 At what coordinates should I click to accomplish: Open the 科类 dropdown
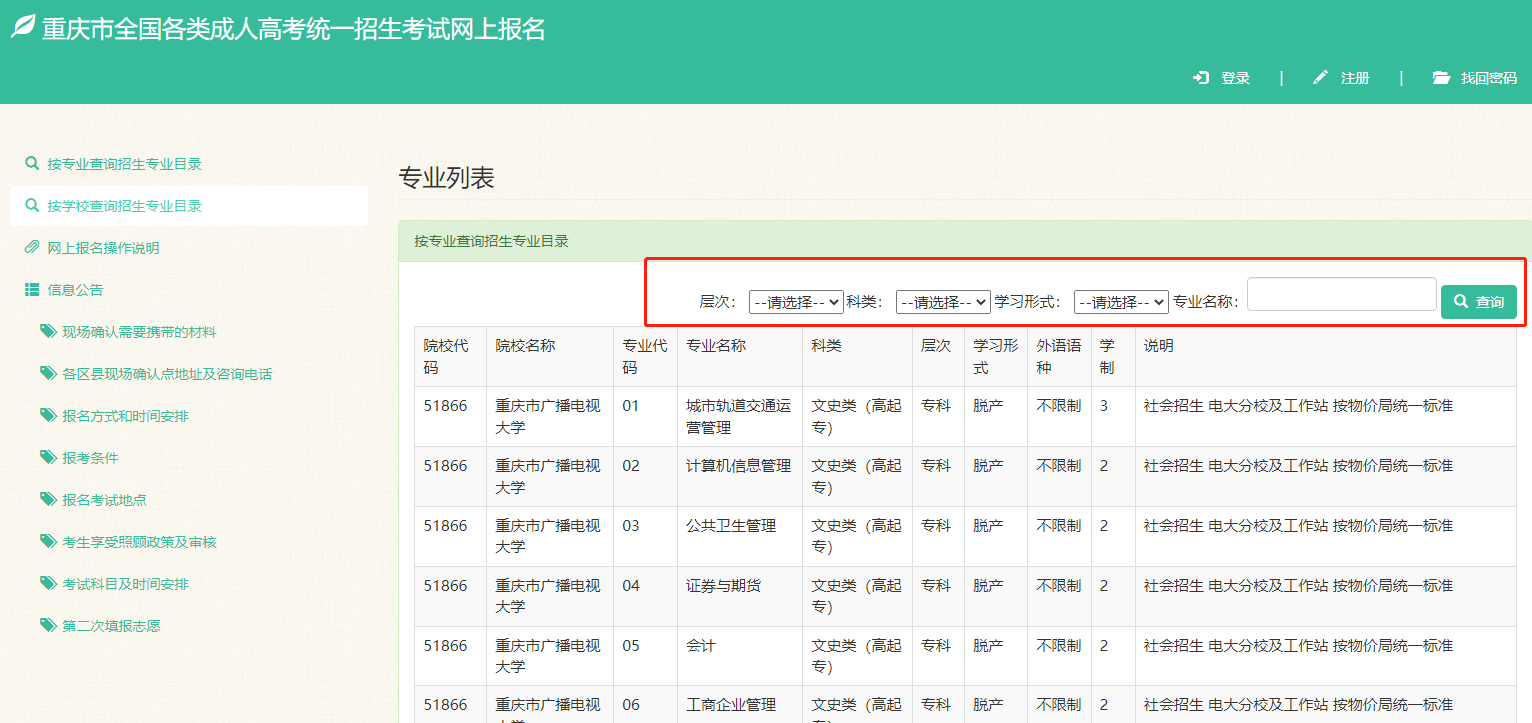point(943,301)
